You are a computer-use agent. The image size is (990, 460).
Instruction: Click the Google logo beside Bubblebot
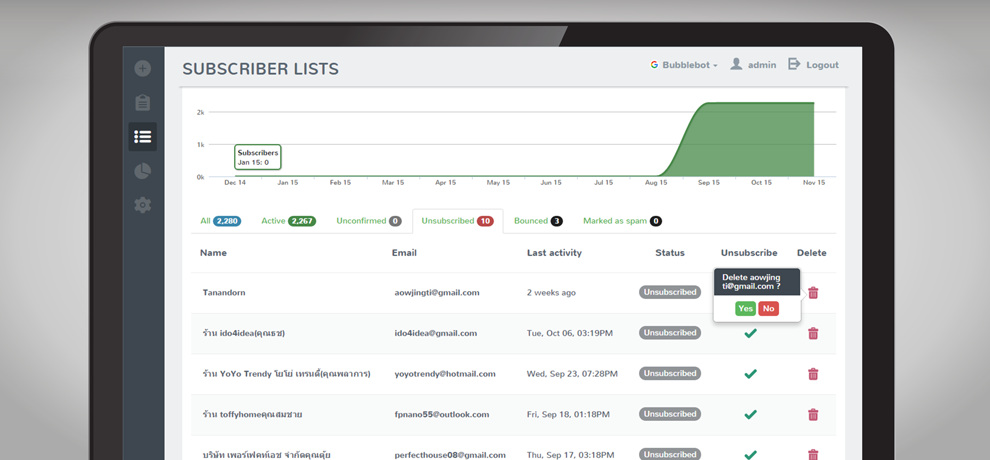[654, 65]
